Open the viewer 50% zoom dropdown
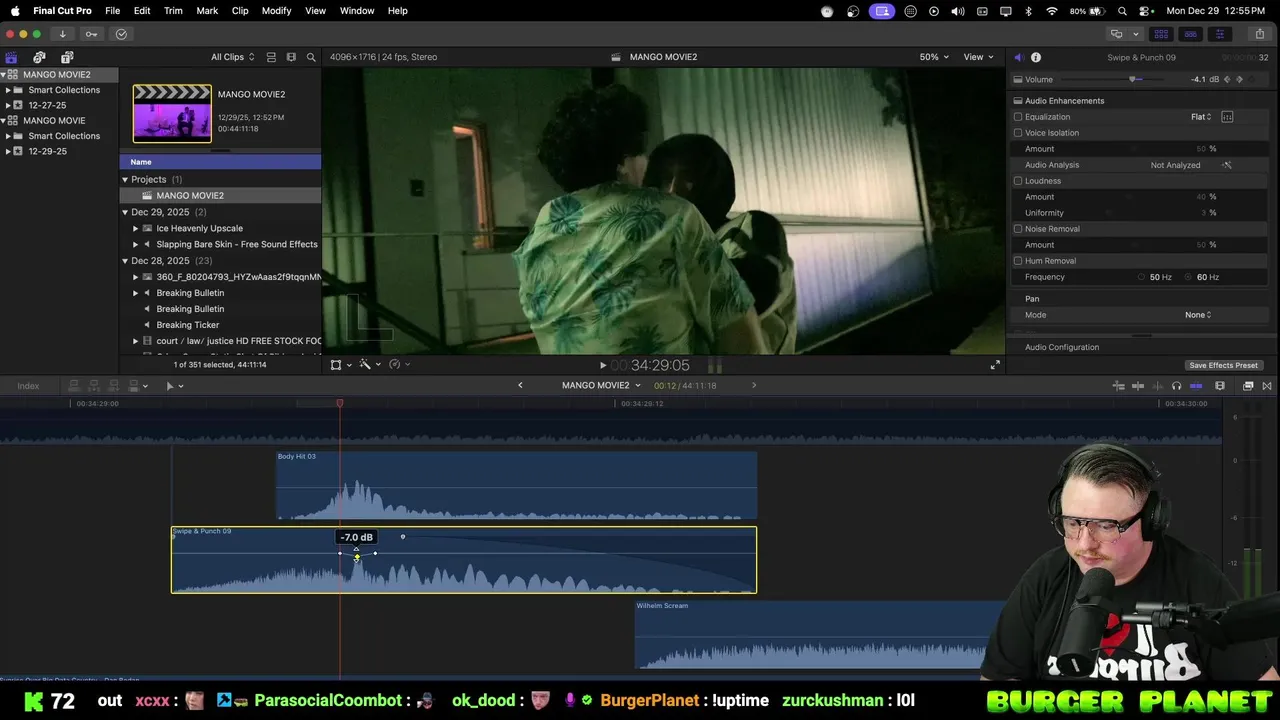 point(935,57)
